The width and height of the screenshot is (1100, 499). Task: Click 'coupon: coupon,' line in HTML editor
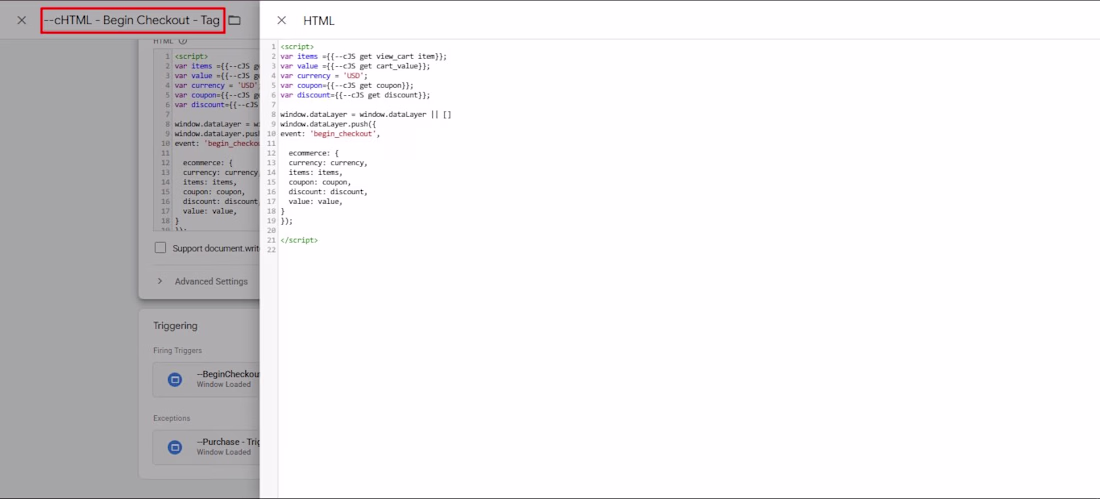[x=320, y=182]
